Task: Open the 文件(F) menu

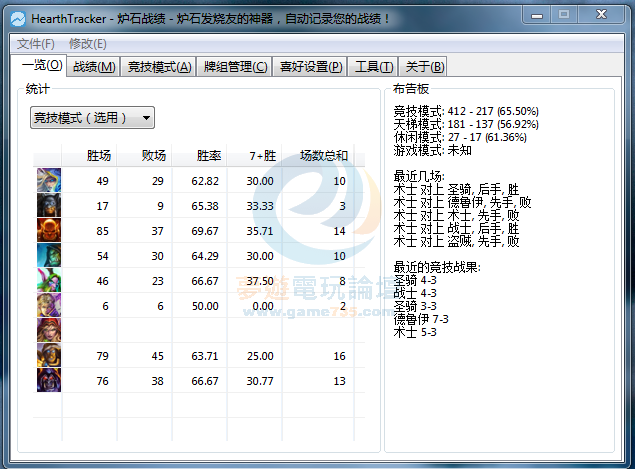Action: tap(36, 43)
